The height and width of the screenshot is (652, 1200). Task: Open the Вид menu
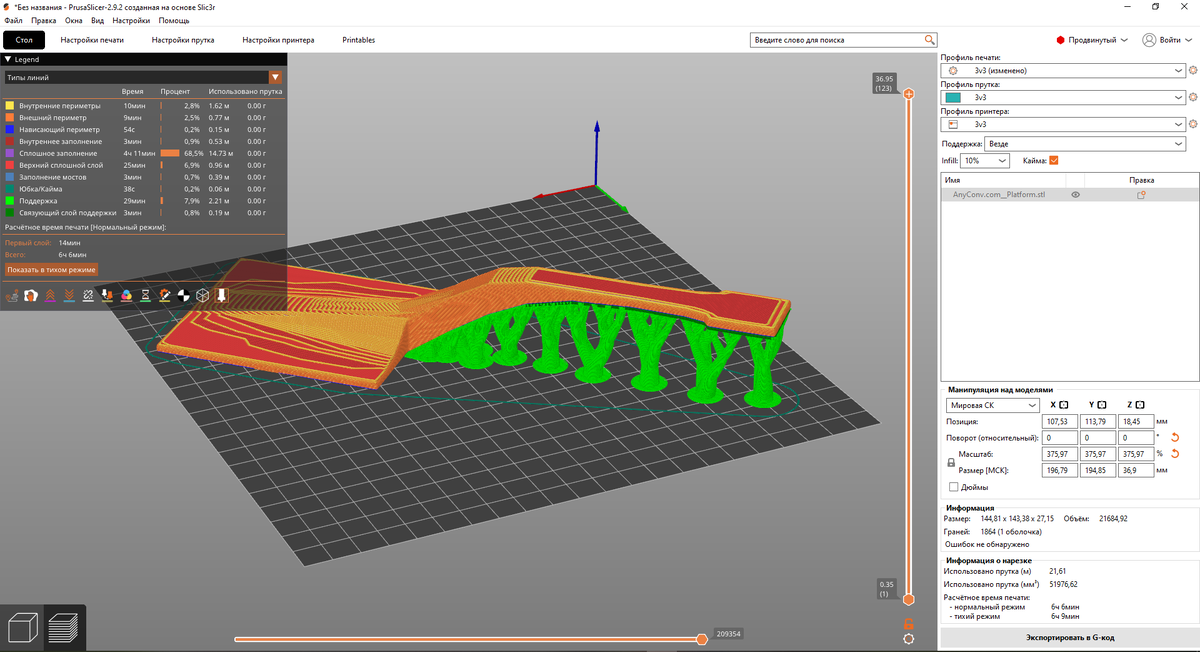coord(97,20)
